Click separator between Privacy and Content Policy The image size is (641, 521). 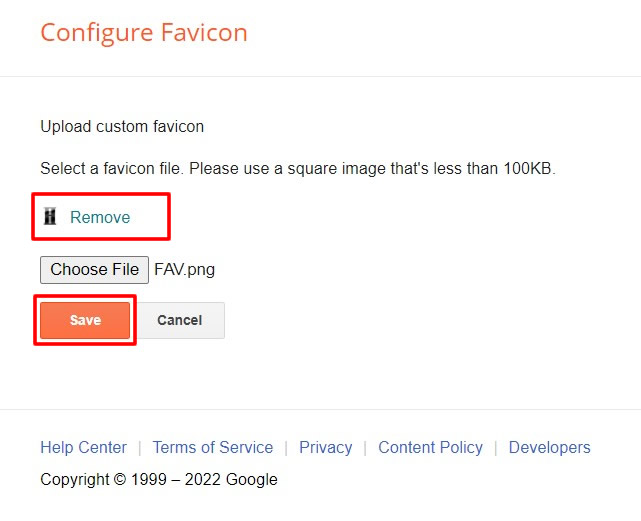365,448
